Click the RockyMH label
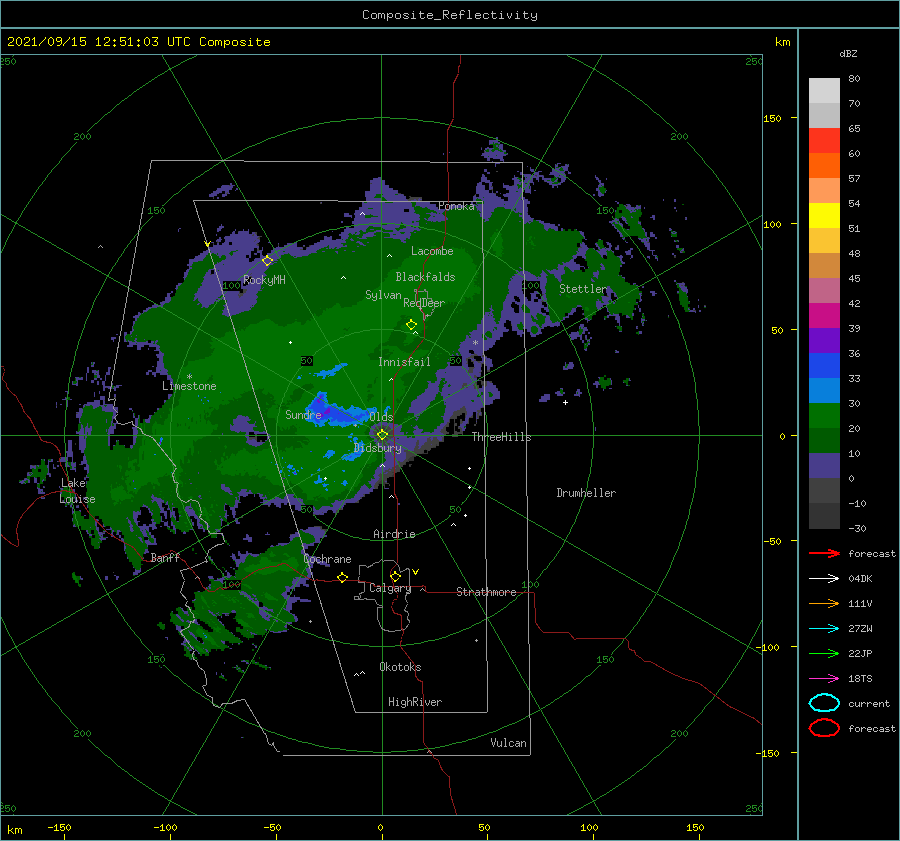The image size is (900, 841). pyautogui.click(x=264, y=280)
